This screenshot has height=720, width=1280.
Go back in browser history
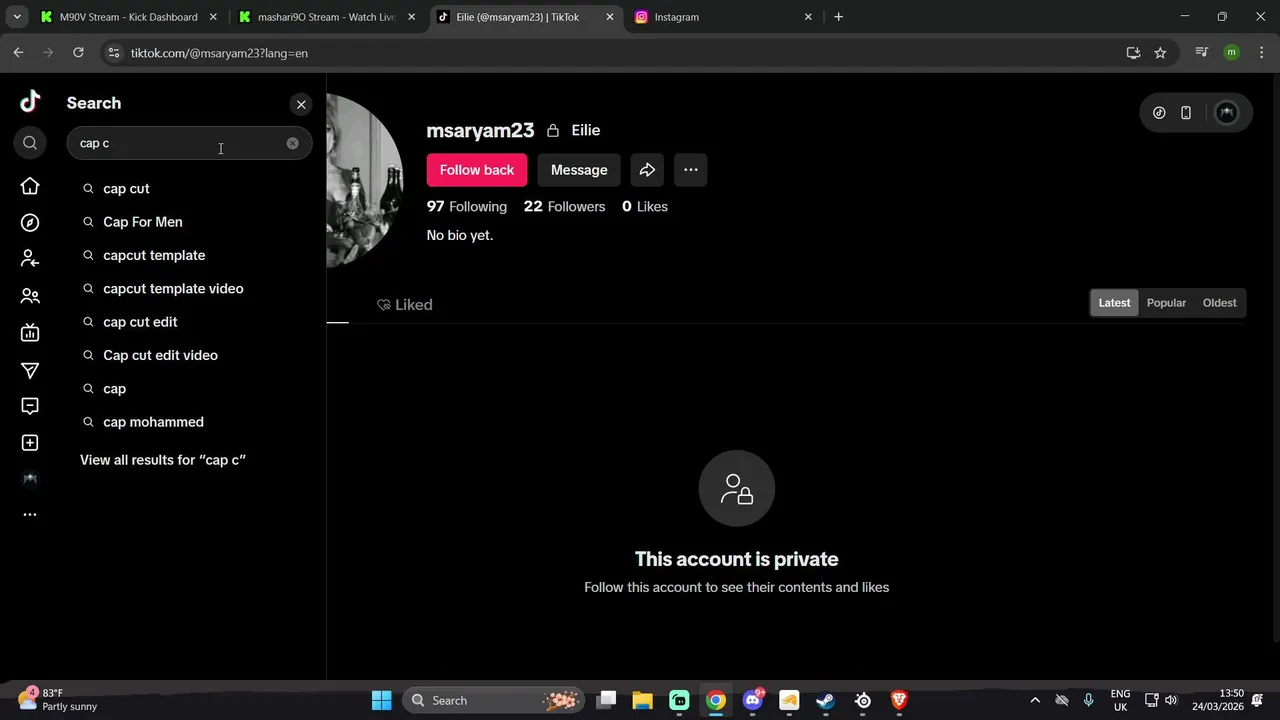point(18,53)
